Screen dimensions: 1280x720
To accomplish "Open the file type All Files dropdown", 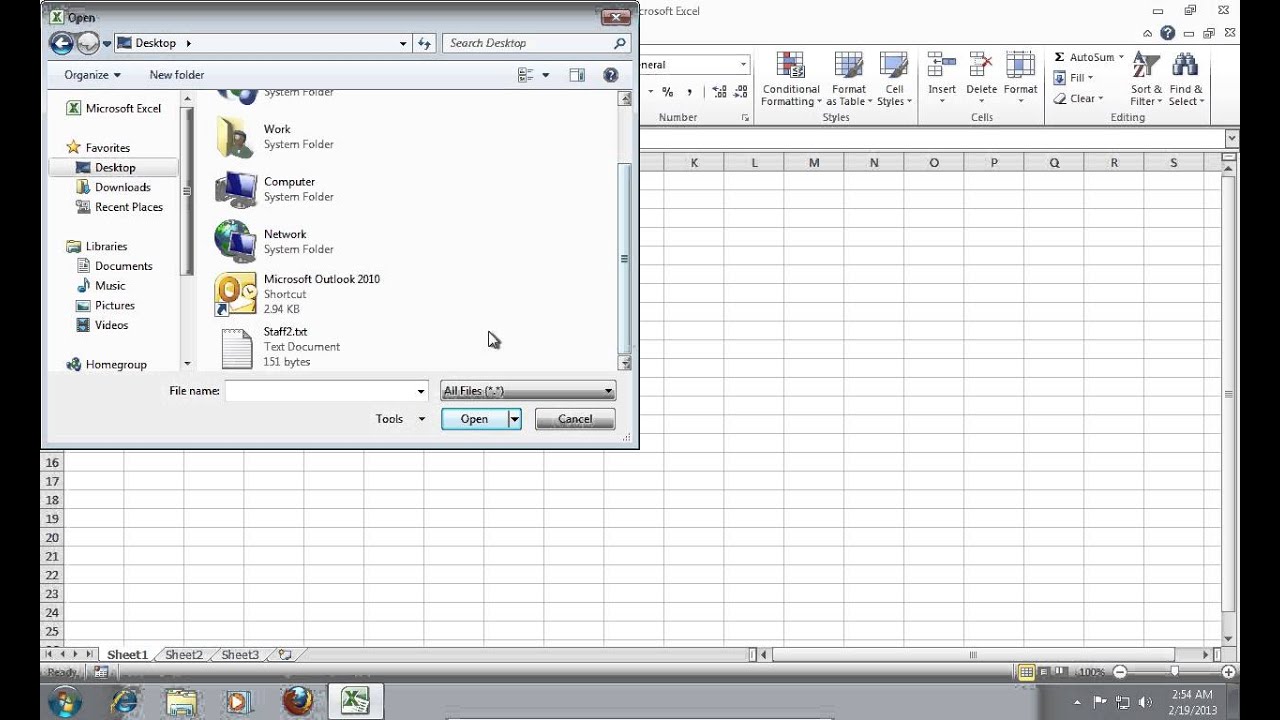I will 528,391.
